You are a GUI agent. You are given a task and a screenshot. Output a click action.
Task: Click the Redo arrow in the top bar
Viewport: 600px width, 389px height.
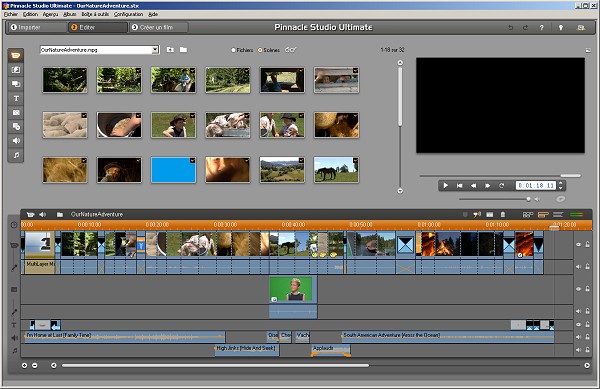(525, 28)
